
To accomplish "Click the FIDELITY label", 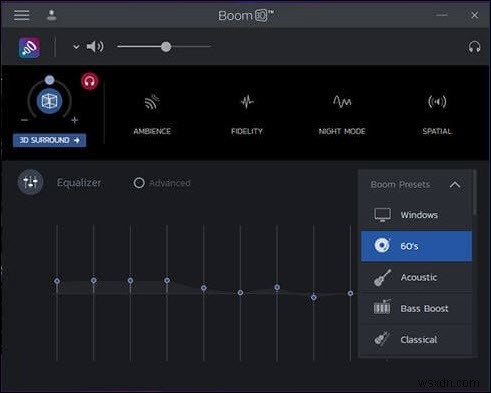I will (x=247, y=131).
